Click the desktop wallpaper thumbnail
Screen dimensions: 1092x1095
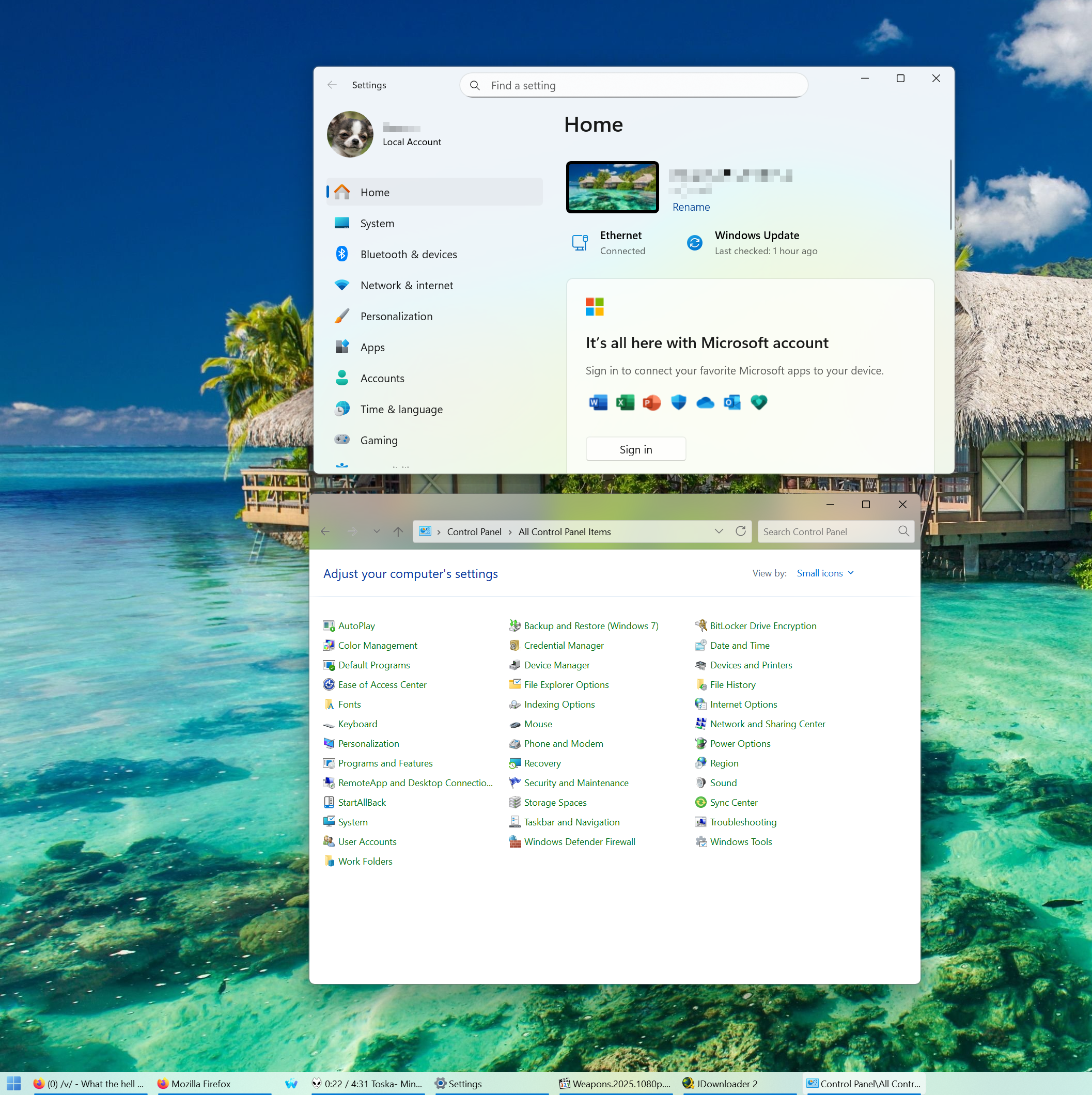coord(612,187)
